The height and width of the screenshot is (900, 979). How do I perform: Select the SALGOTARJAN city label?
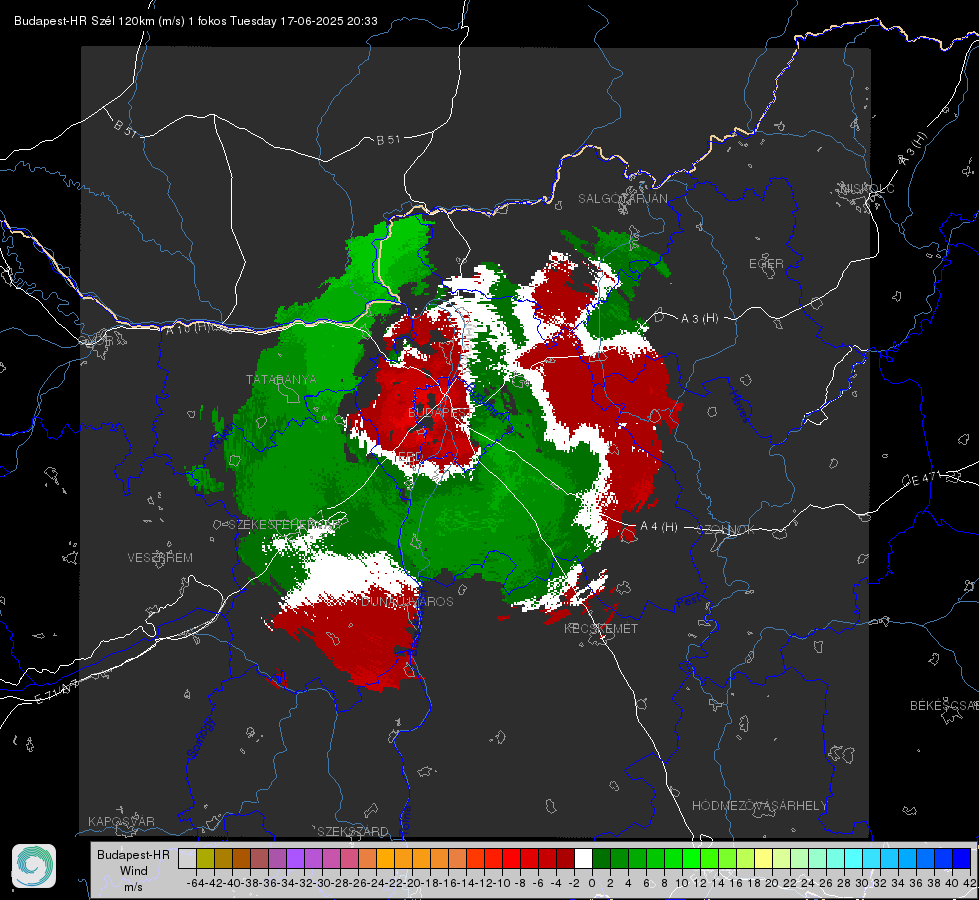point(622,199)
